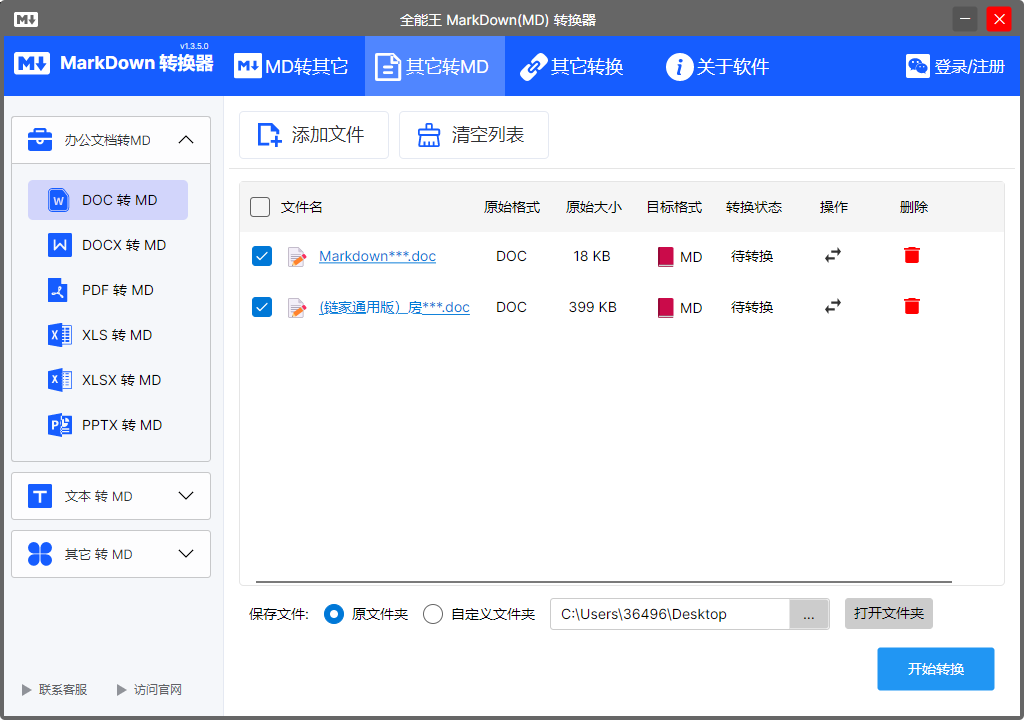Open the Markdown***.doc file link
The image size is (1024, 720).
(377, 256)
